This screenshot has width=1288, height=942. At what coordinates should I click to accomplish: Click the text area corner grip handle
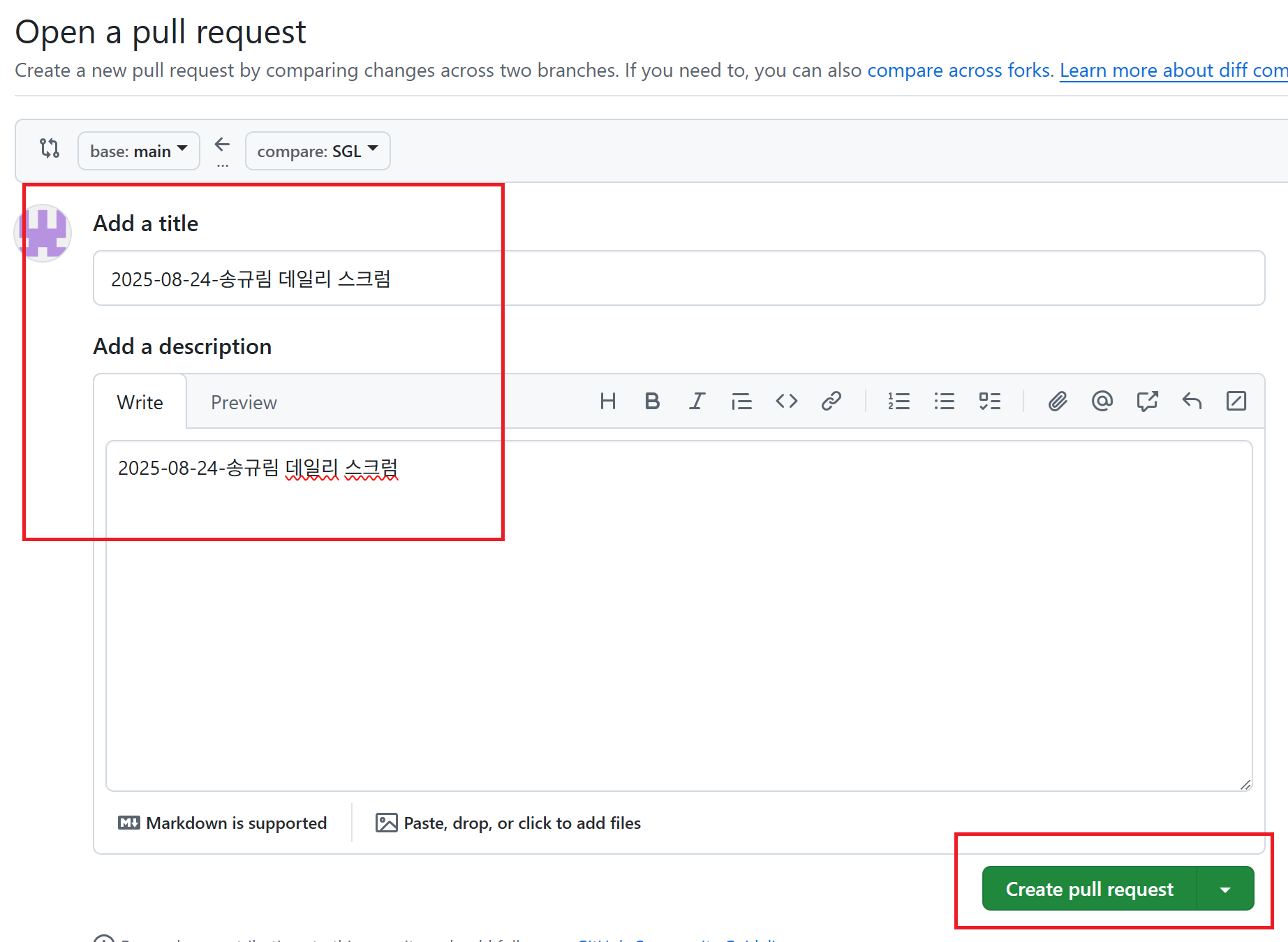(1245, 784)
